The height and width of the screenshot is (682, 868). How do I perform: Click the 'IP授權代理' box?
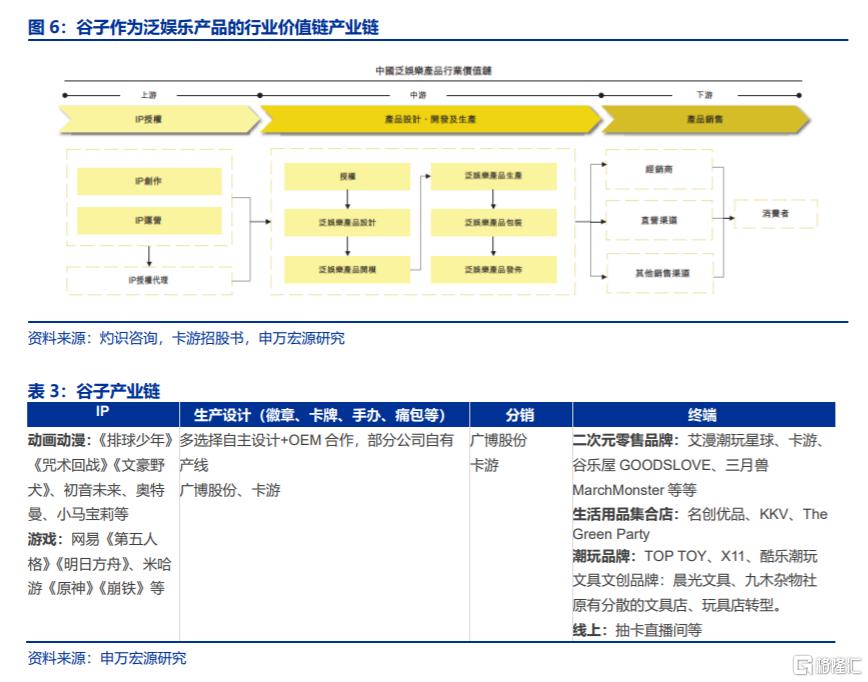149,280
